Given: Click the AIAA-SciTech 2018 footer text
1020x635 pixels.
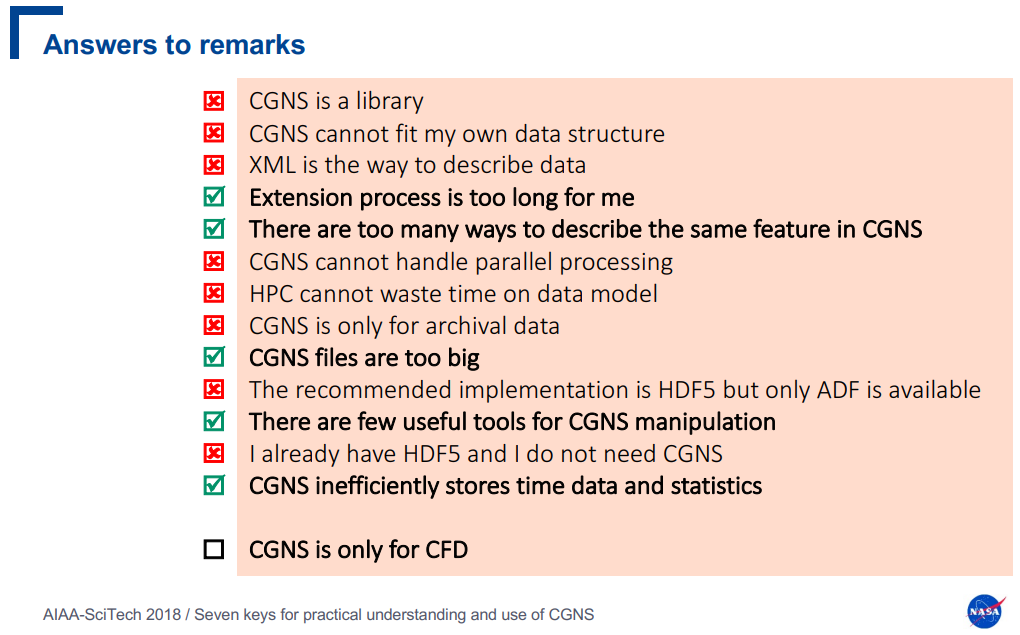Looking at the screenshot, I should tap(318, 614).
